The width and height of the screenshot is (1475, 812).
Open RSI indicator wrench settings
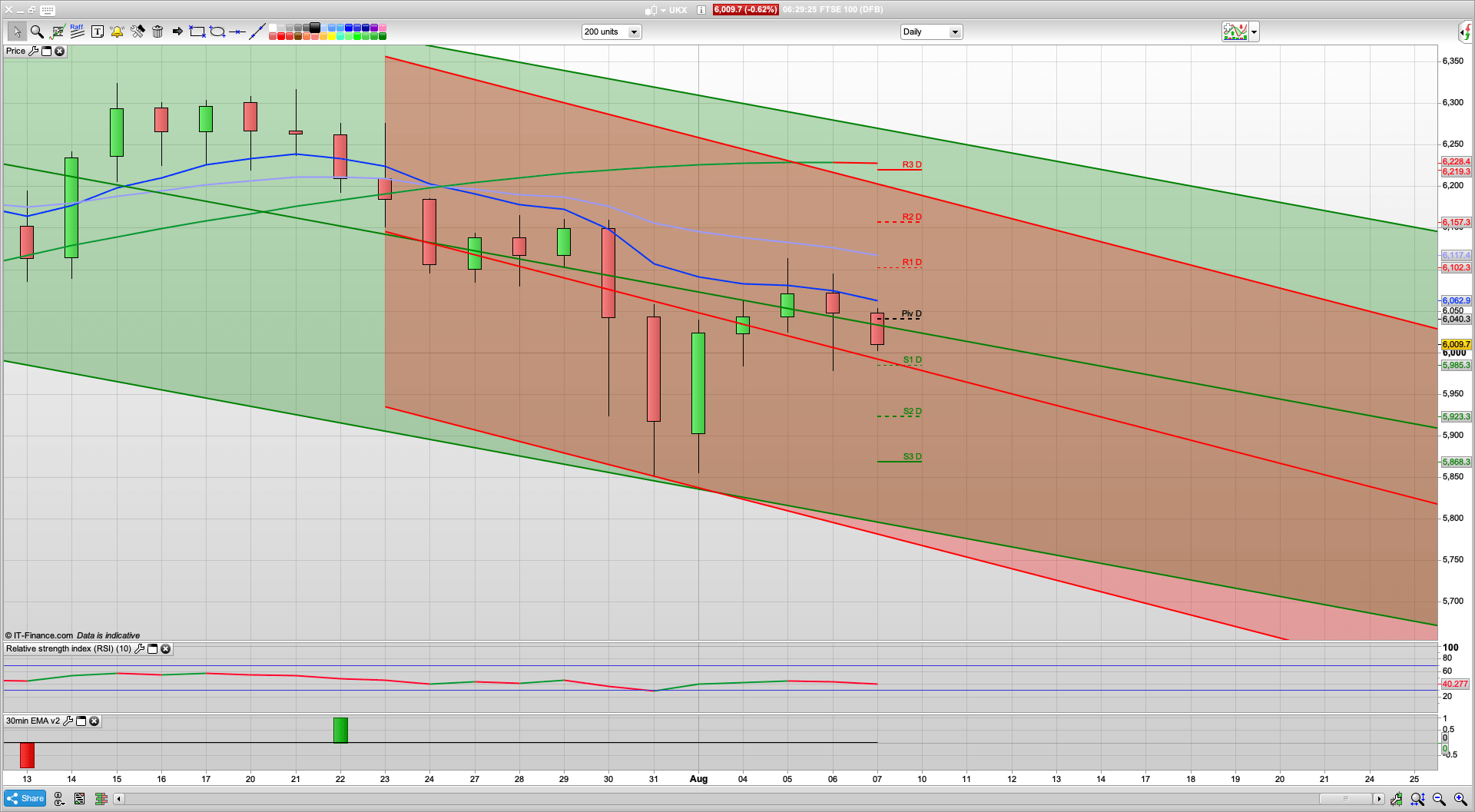coord(139,649)
